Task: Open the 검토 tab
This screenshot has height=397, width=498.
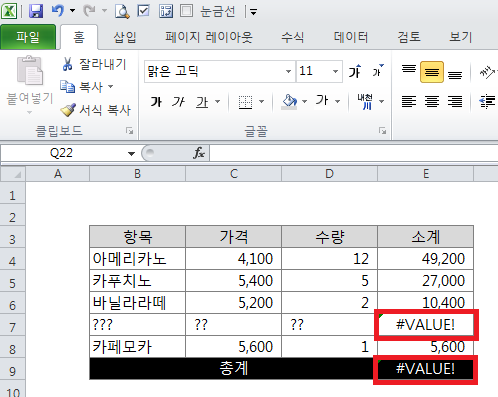Action: (x=409, y=37)
